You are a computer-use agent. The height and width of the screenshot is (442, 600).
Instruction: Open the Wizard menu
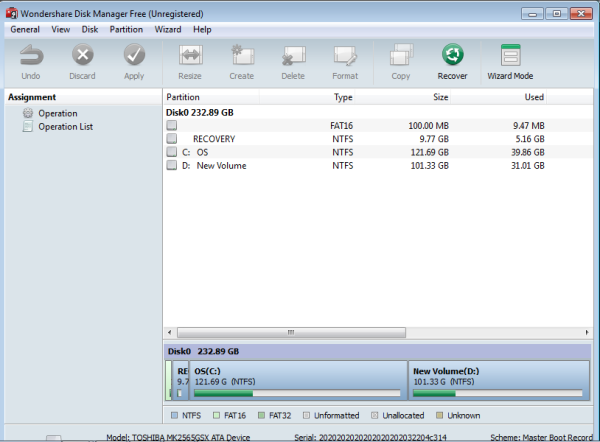click(x=168, y=30)
